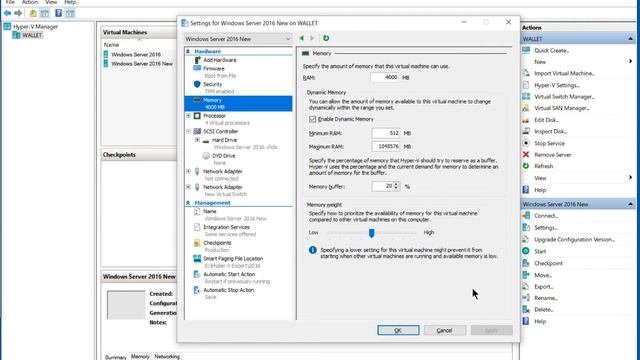Click the Minimum RAM input field
Viewport: 640px width, 360px height.
(x=386, y=133)
